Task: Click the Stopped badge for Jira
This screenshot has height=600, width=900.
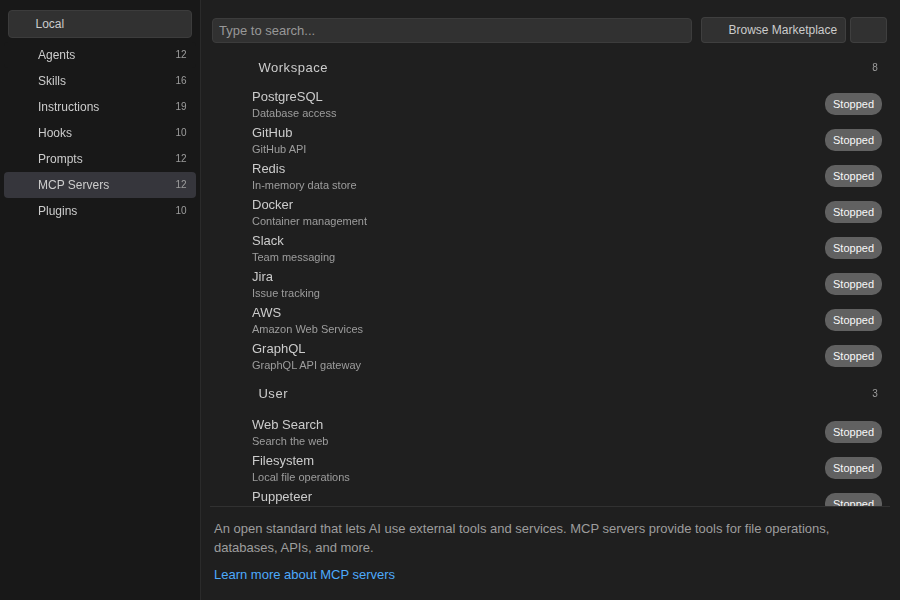Action: point(854,284)
